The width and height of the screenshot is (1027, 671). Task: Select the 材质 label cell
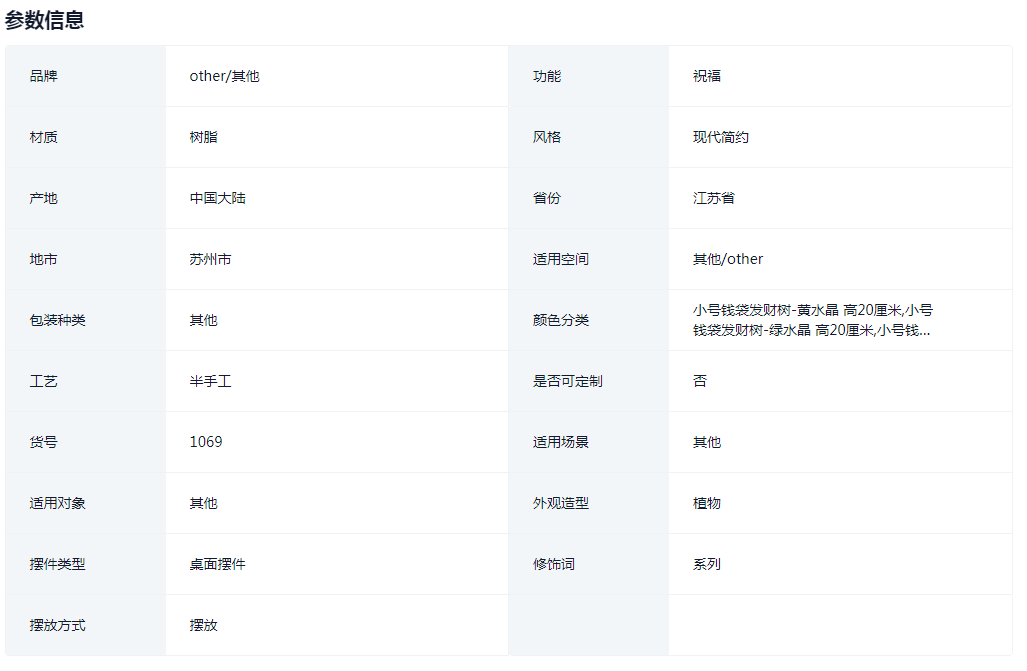[41, 136]
